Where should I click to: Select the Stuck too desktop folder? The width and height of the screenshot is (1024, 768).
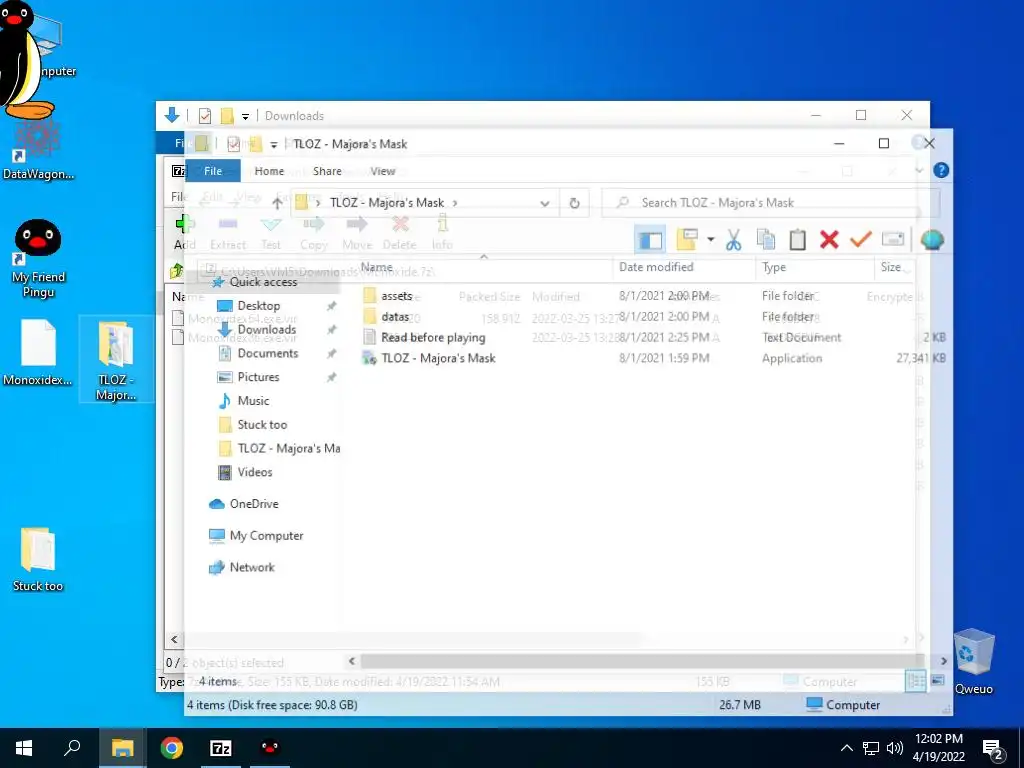pyautogui.click(x=38, y=560)
